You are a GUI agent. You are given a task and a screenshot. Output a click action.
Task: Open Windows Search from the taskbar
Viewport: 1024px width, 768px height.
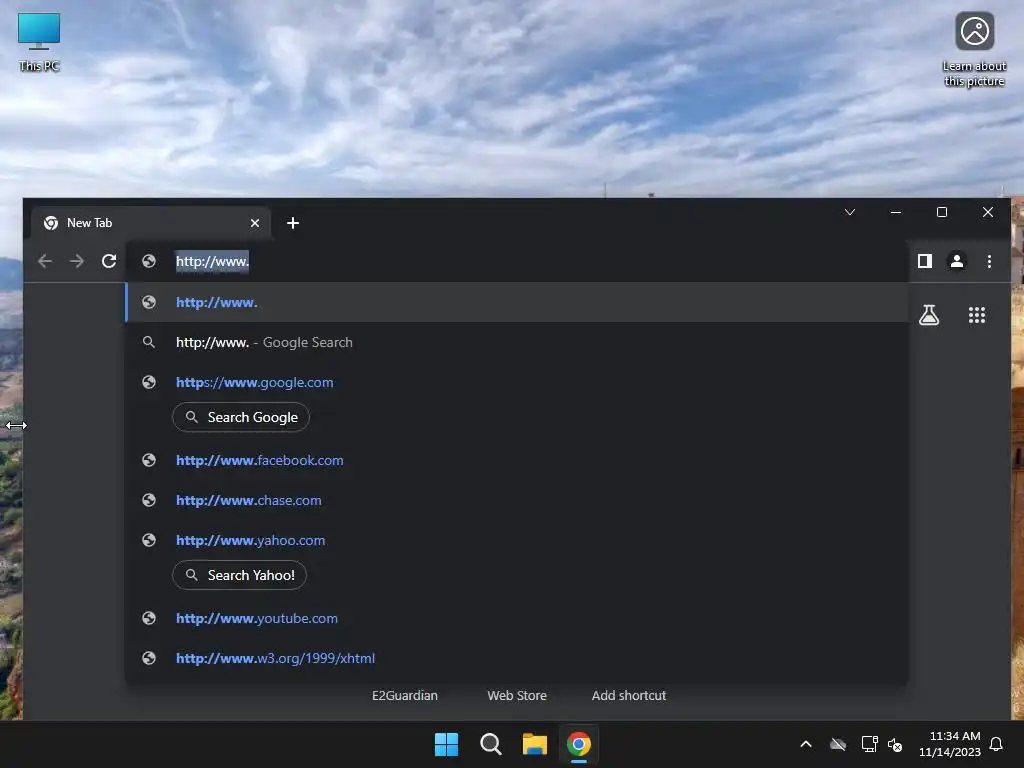point(490,744)
